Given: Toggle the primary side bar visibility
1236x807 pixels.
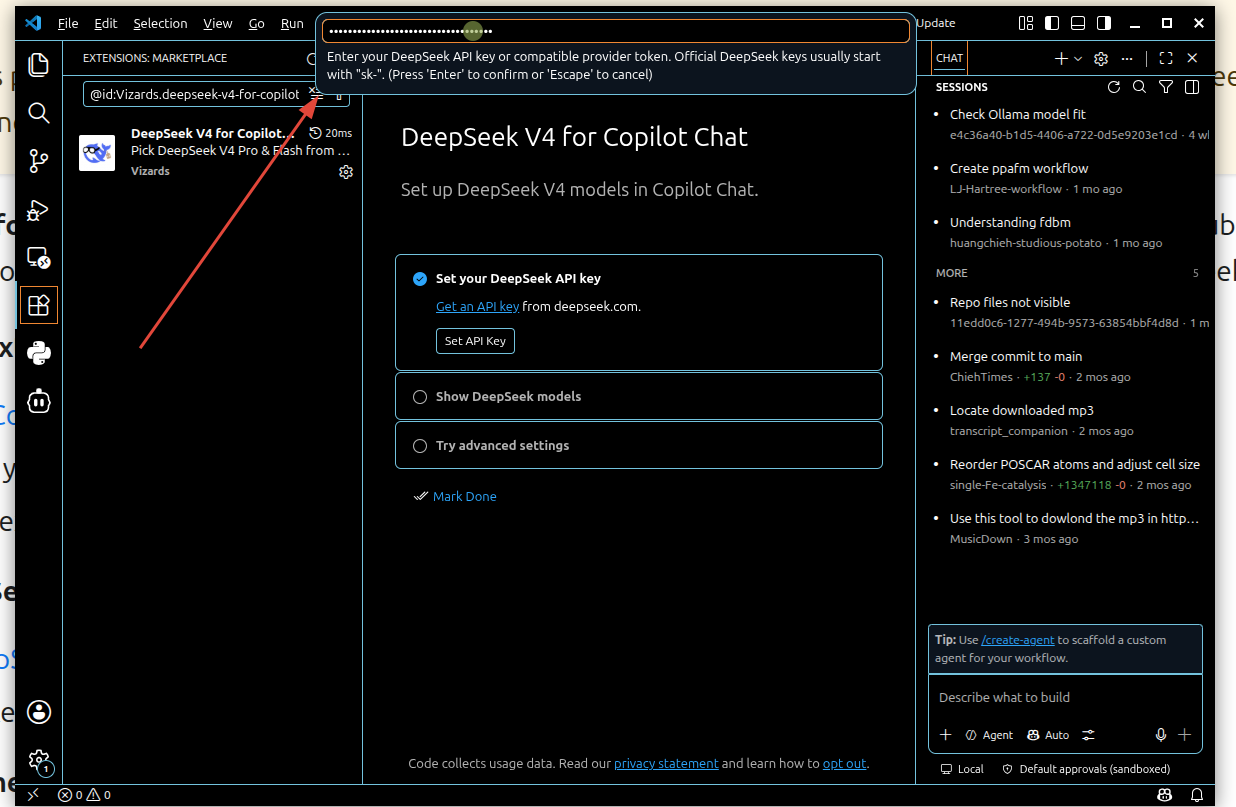Looking at the screenshot, I should point(1052,23).
